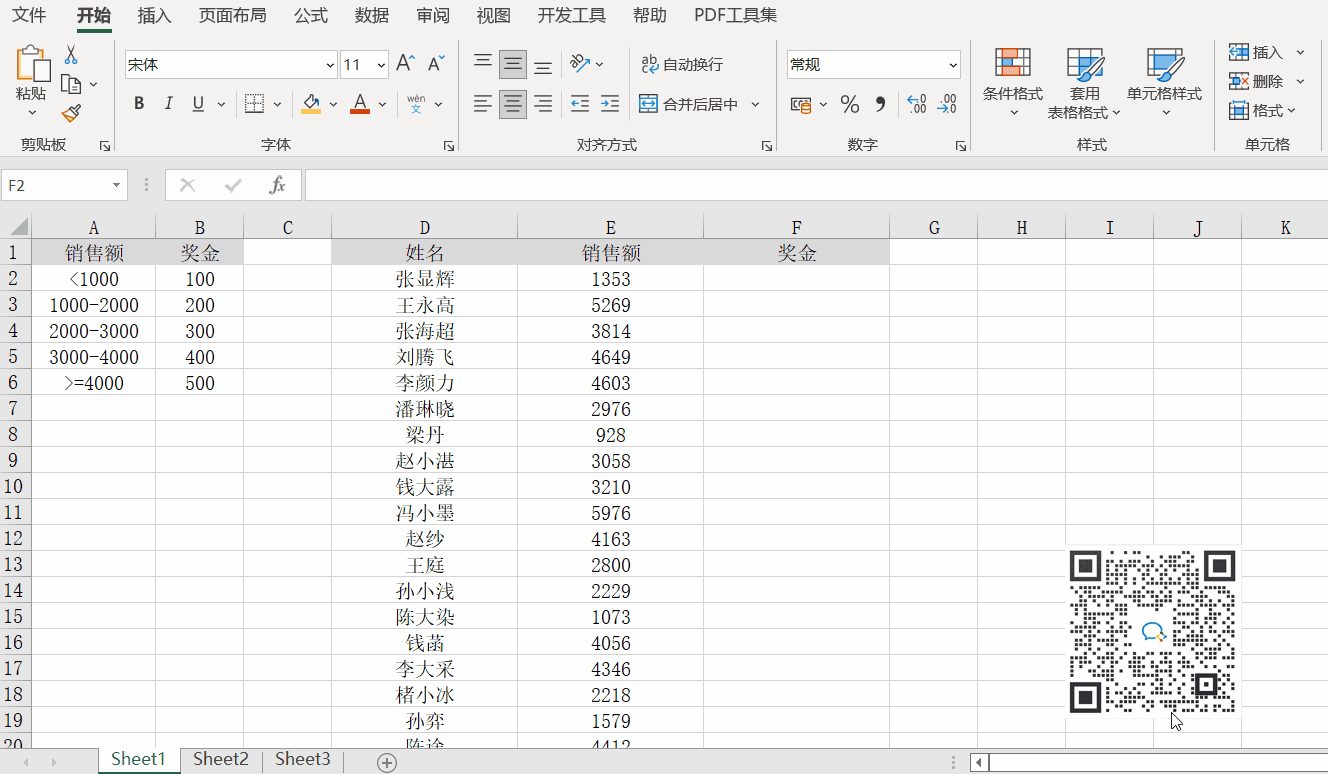Open merge and center dropdown arrow

coord(755,104)
